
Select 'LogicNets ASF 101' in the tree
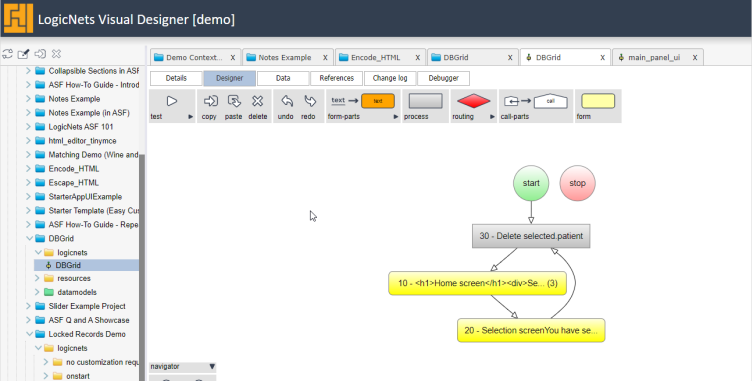click(x=81, y=127)
